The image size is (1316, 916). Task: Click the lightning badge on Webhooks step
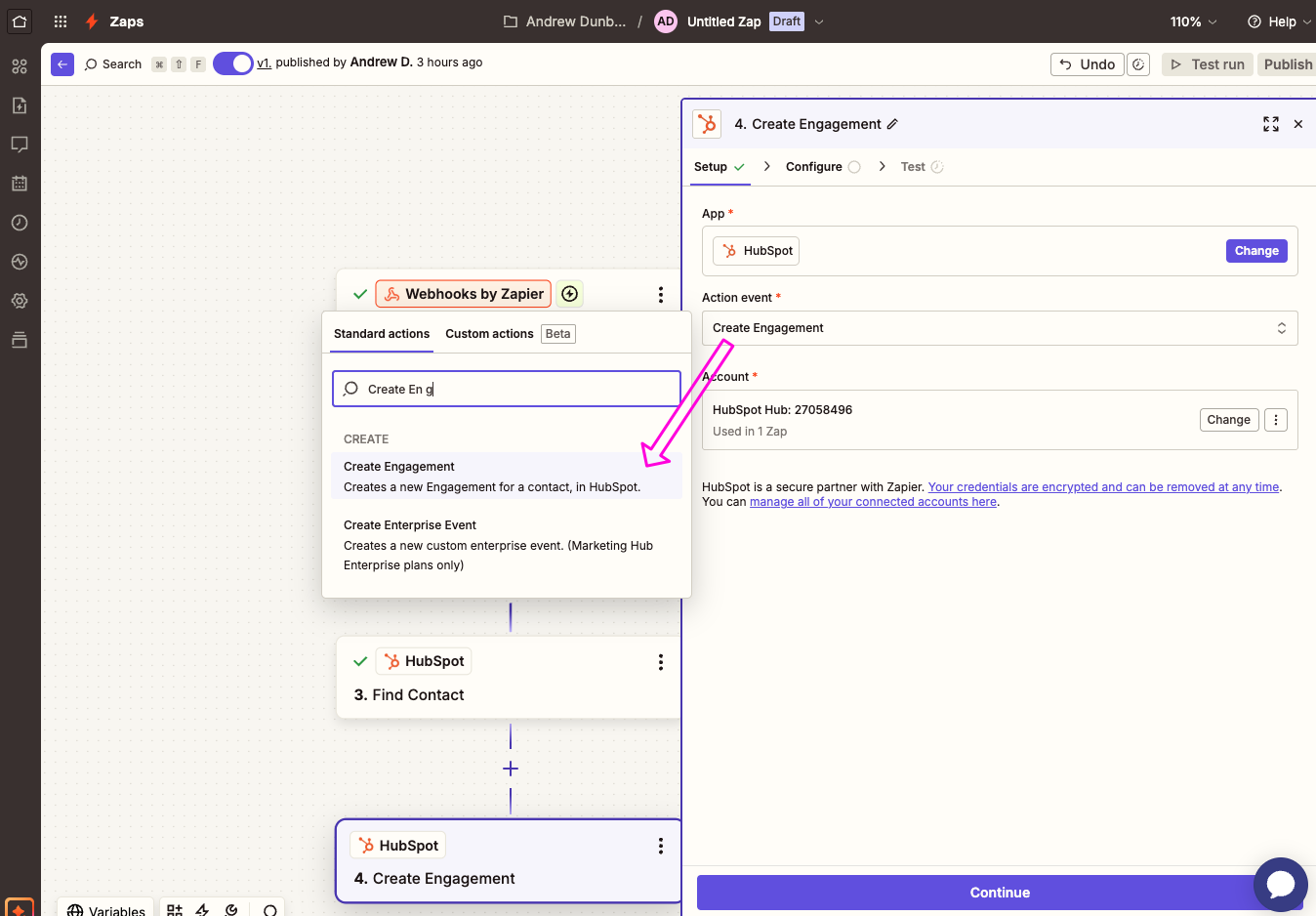(570, 294)
